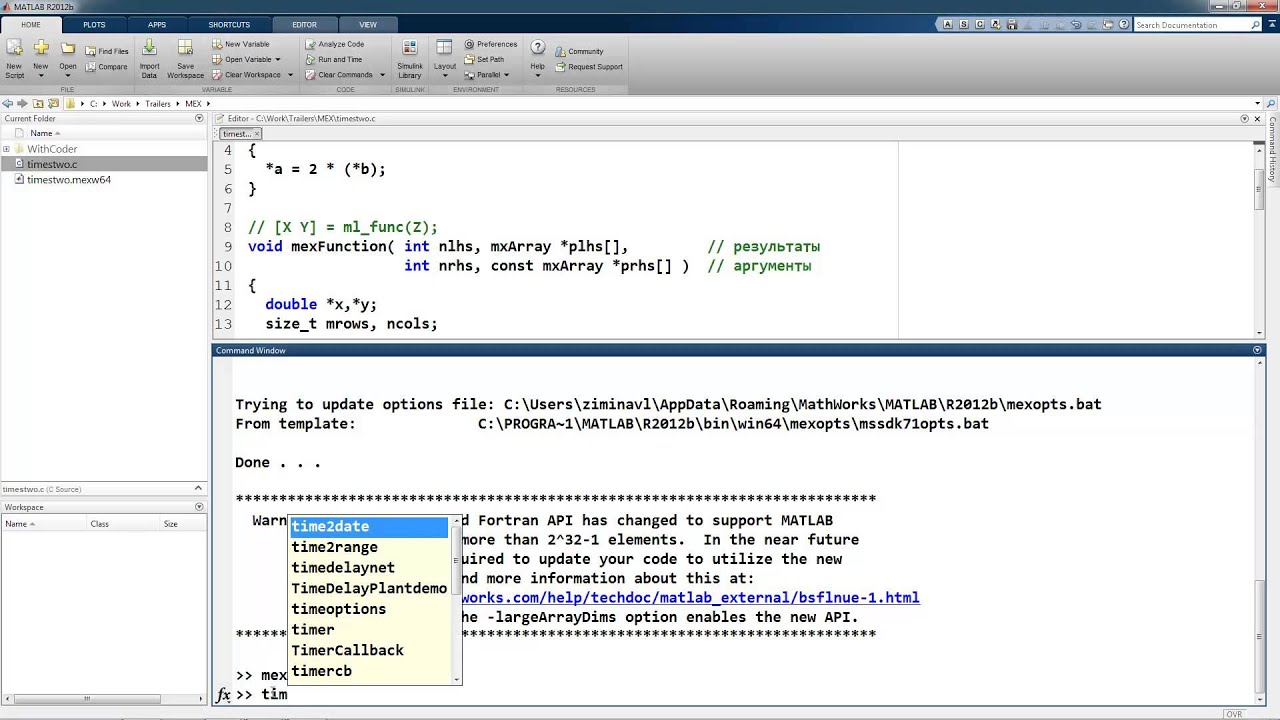
Task: Click Run and Time
Action: click(x=333, y=59)
